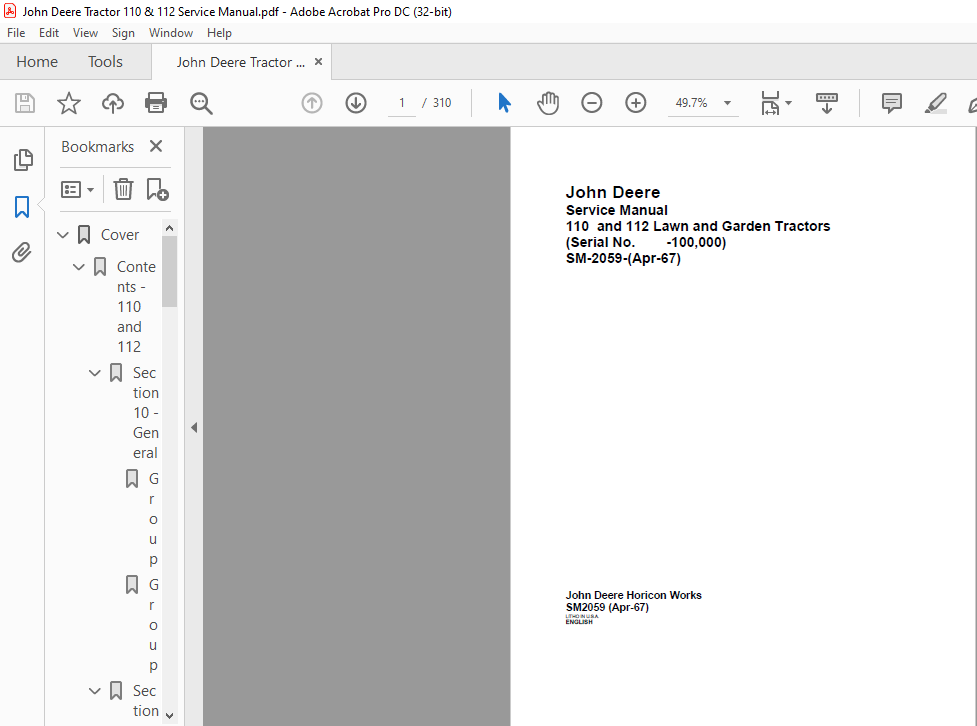
Task: Open zoom level dropdown 49.7%
Action: click(727, 103)
